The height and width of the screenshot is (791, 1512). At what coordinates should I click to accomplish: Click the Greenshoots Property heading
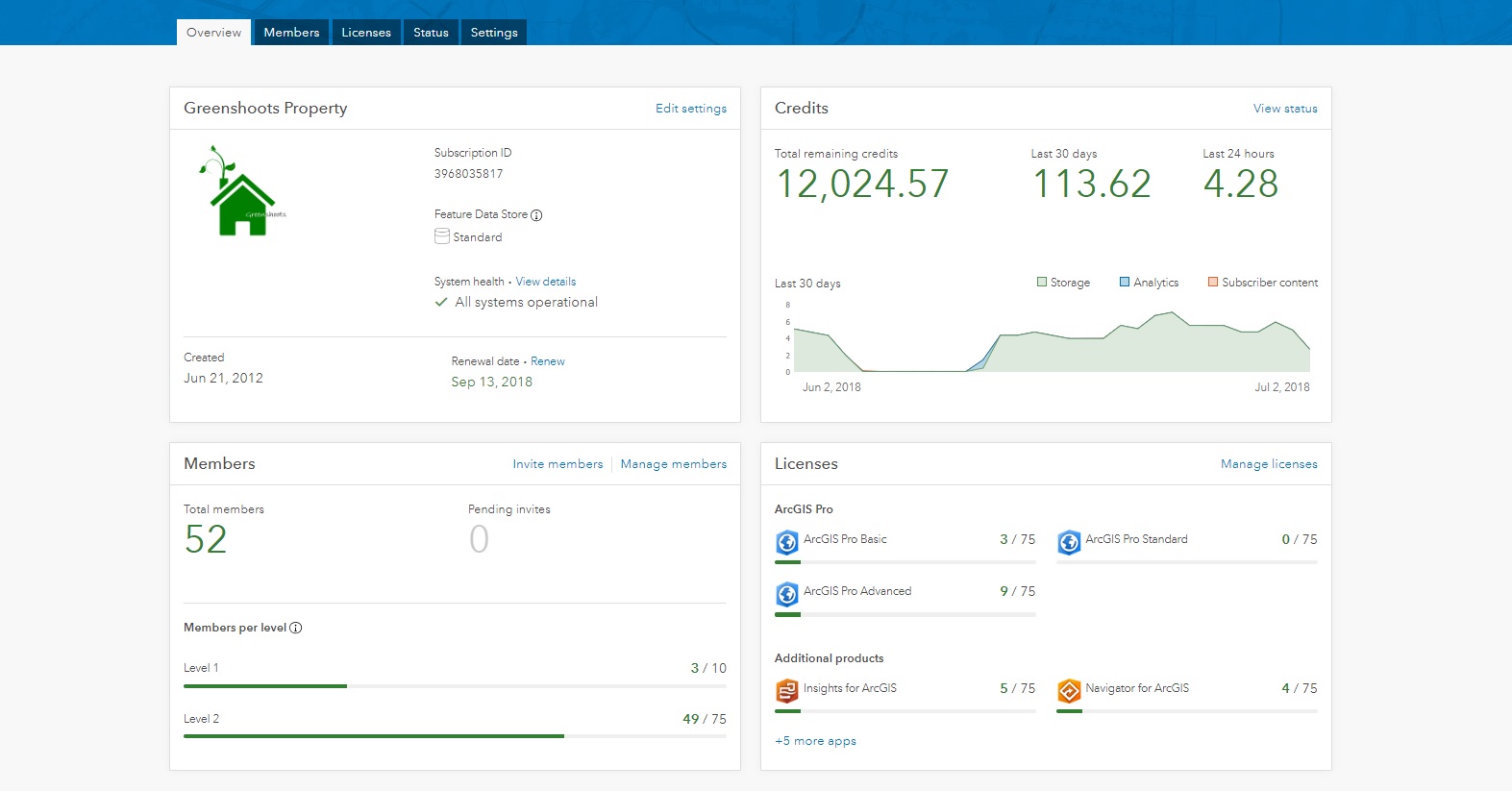pos(265,109)
